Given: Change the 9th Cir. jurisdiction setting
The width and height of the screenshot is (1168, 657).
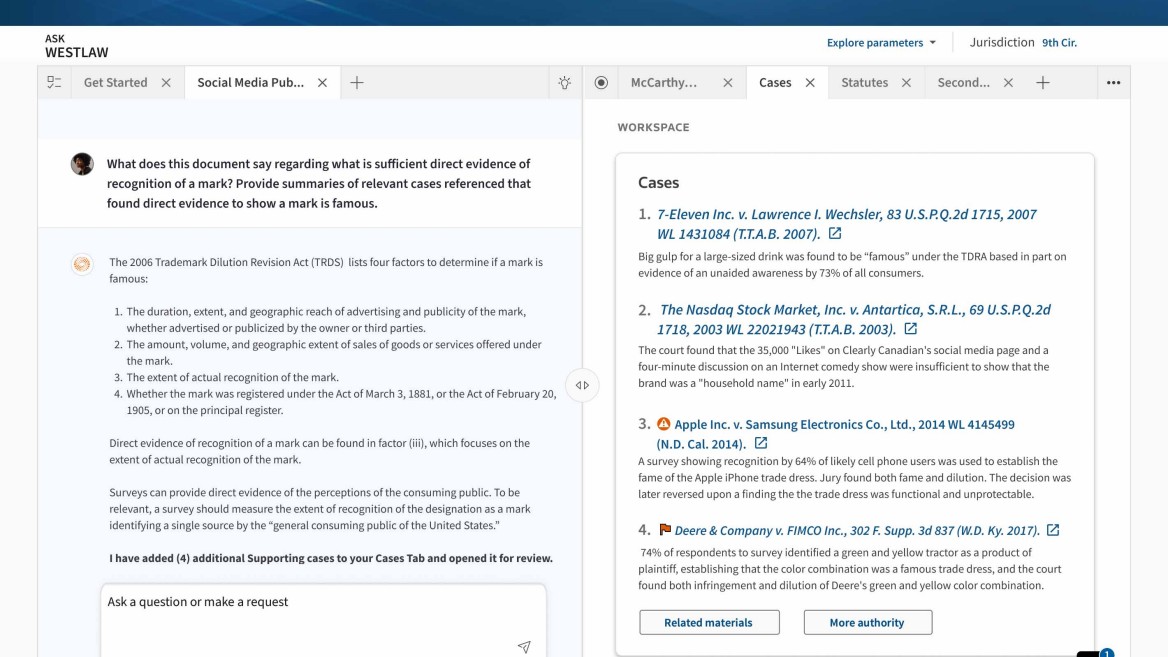Looking at the screenshot, I should point(1059,43).
